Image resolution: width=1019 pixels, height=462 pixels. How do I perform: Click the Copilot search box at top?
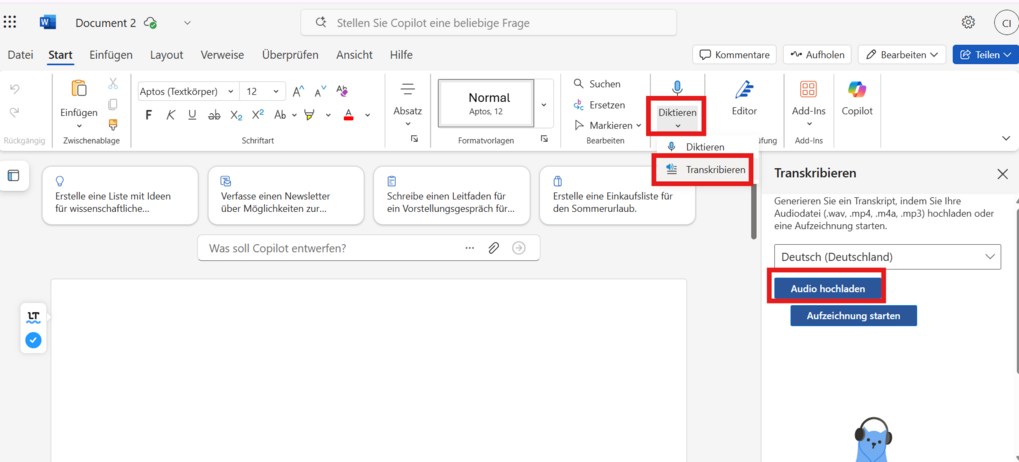point(489,23)
